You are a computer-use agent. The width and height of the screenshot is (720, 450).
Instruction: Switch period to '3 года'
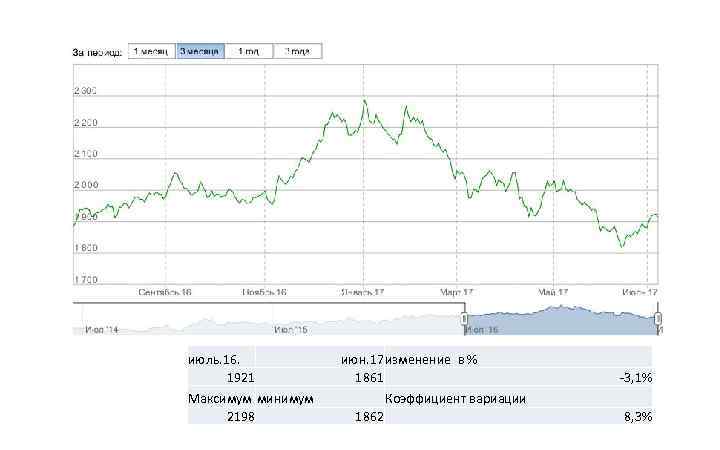[x=298, y=51]
